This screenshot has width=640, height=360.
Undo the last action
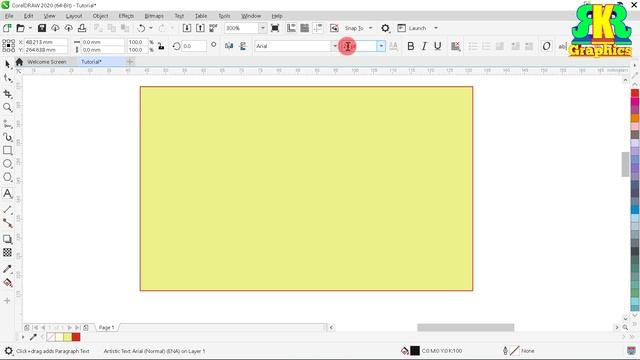coord(141,28)
